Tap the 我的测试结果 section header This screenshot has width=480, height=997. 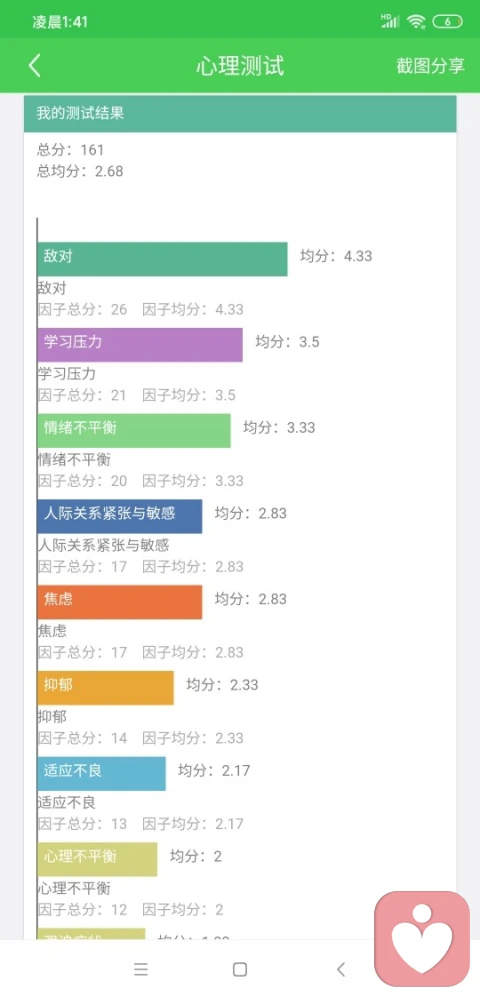[x=240, y=114]
